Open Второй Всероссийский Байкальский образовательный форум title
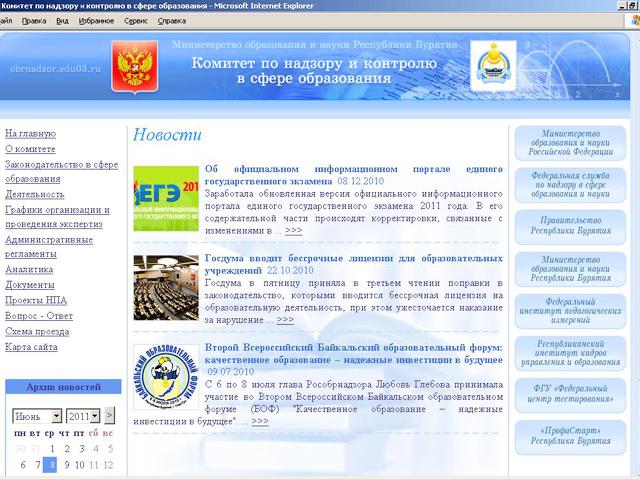 click(x=353, y=353)
